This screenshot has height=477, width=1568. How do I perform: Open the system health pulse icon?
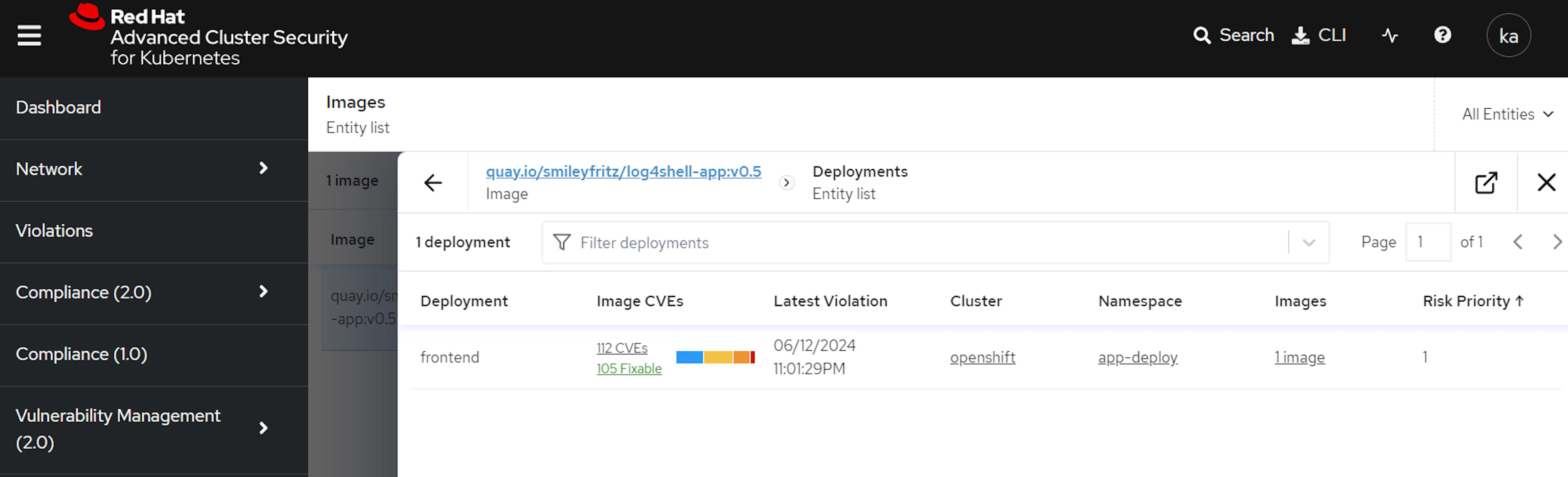tap(1389, 35)
